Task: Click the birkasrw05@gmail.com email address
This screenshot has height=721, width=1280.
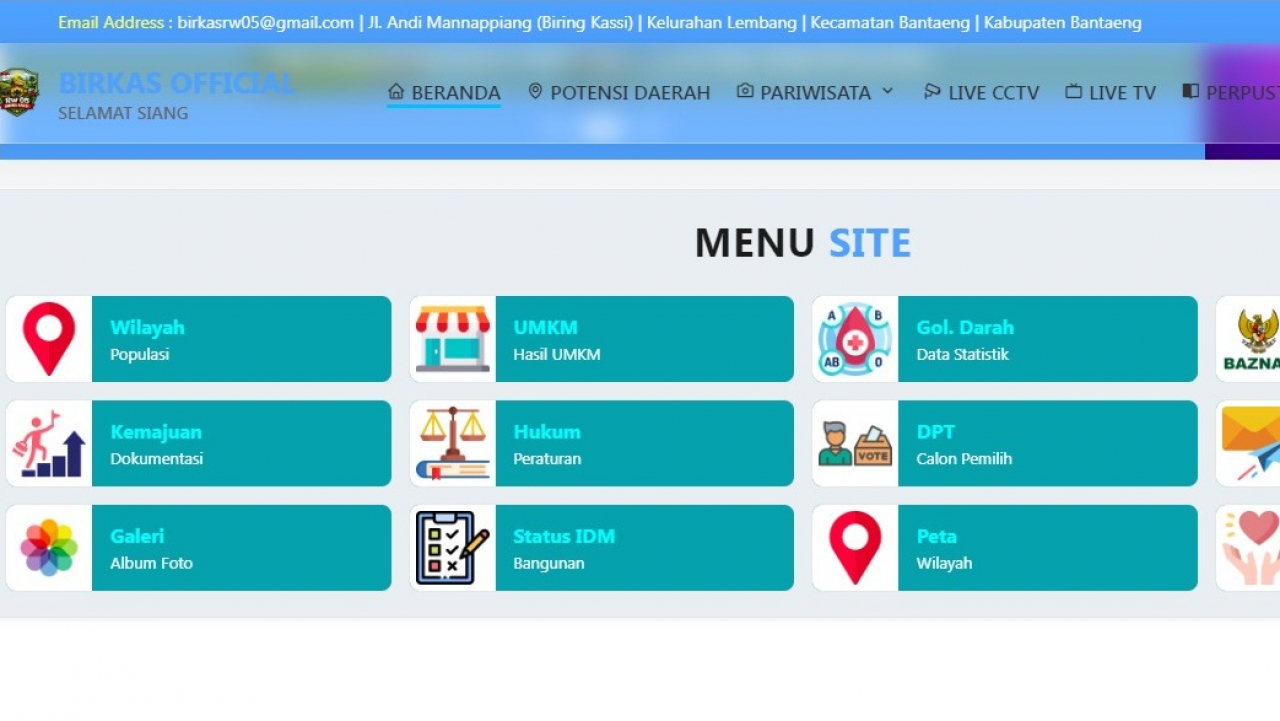Action: point(266,22)
